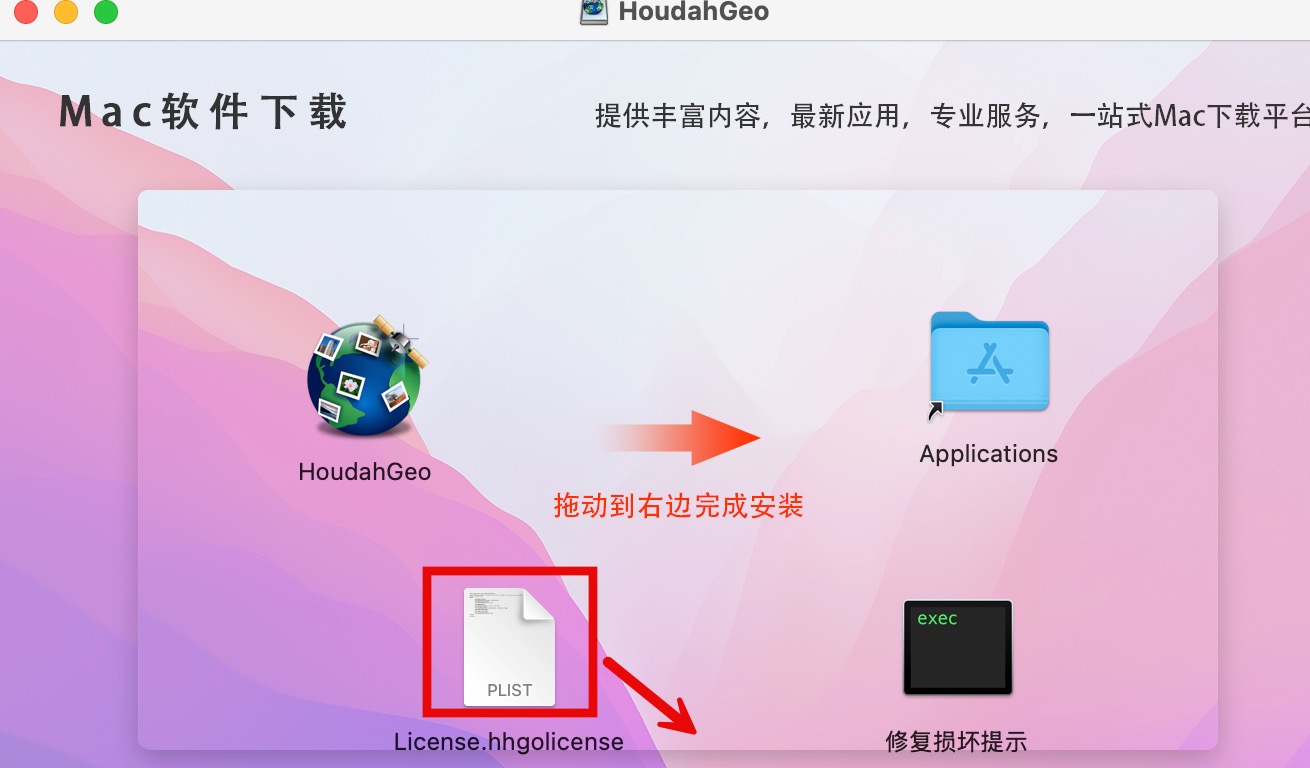Click the HoudahGeo disk icon in title bar
The width and height of the screenshot is (1310, 768).
(x=594, y=12)
